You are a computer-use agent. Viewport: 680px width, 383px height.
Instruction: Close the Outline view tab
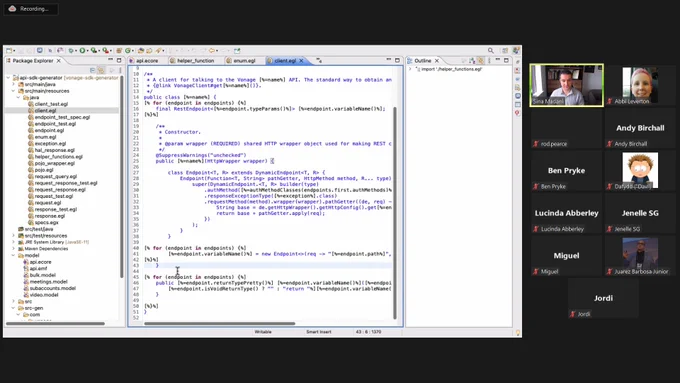point(437,61)
